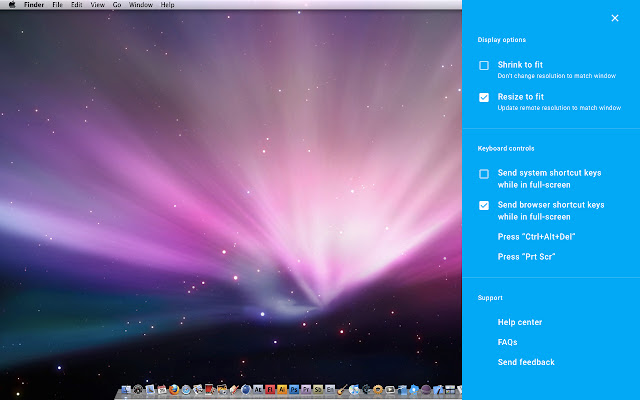Uncheck the Resize to fit option
Screen dimensions: 640x400
click(x=484, y=98)
